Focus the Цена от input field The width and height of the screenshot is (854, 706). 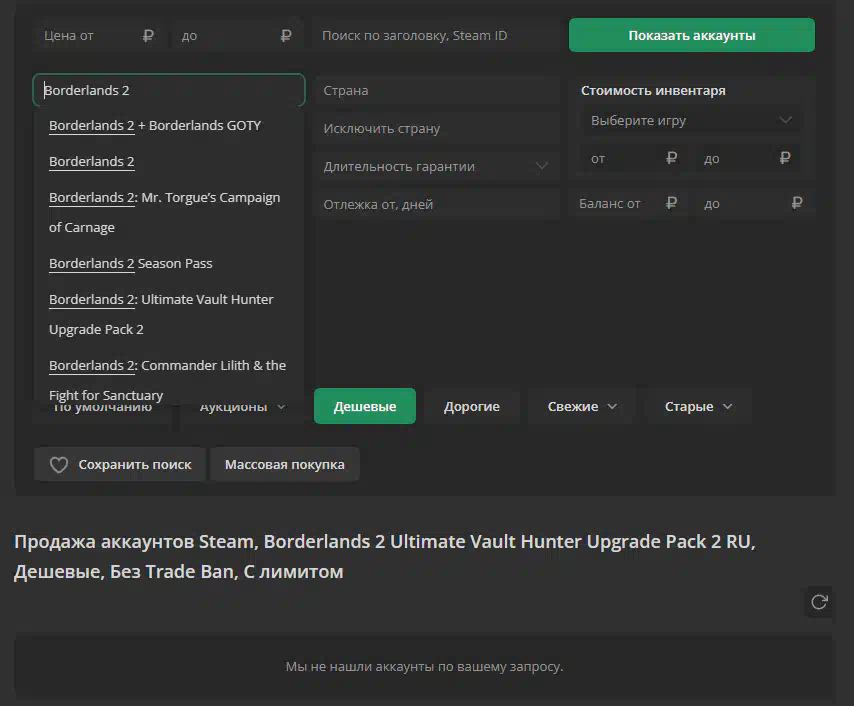(x=99, y=35)
